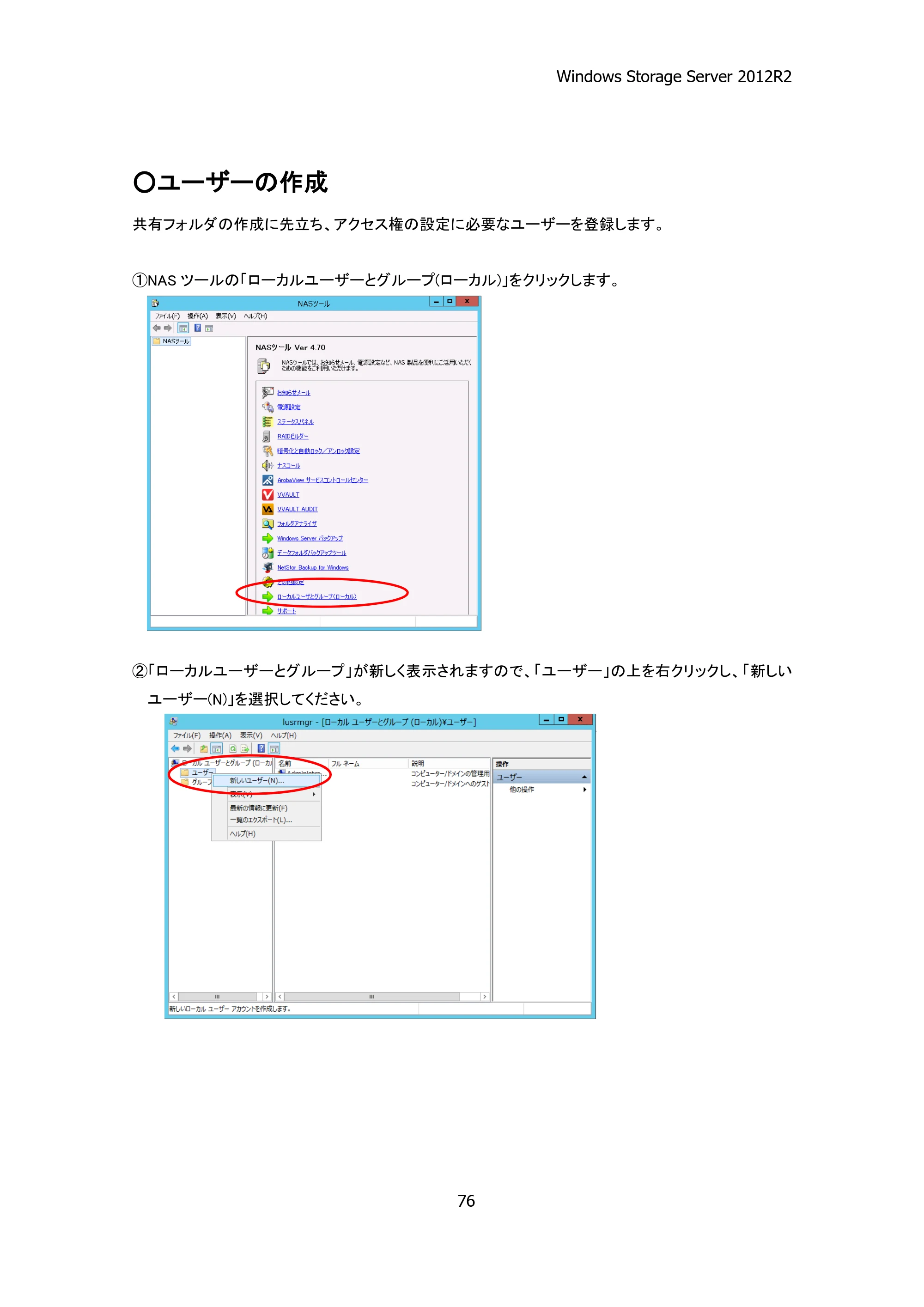Open ヘルプ(H) menu in lusrmgr menu bar

click(x=284, y=736)
